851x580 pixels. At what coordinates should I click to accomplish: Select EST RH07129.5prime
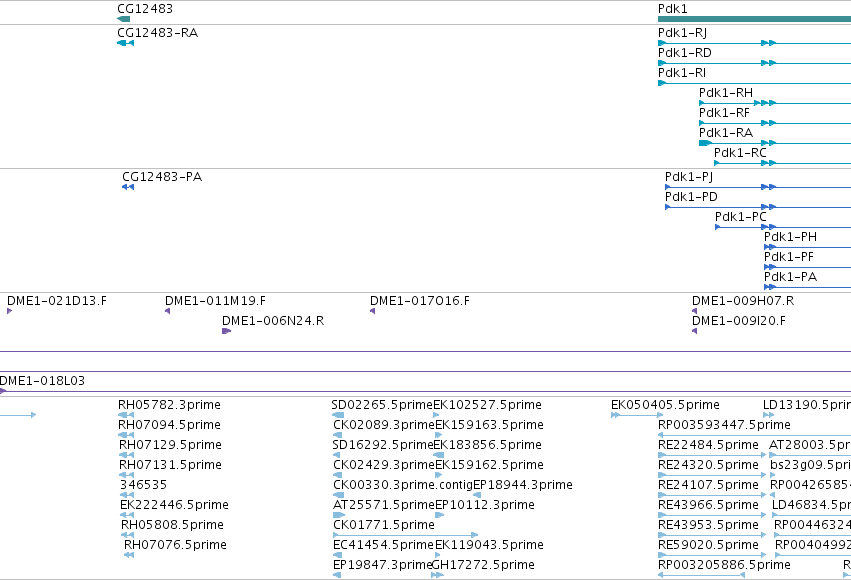pyautogui.click(x=126, y=455)
